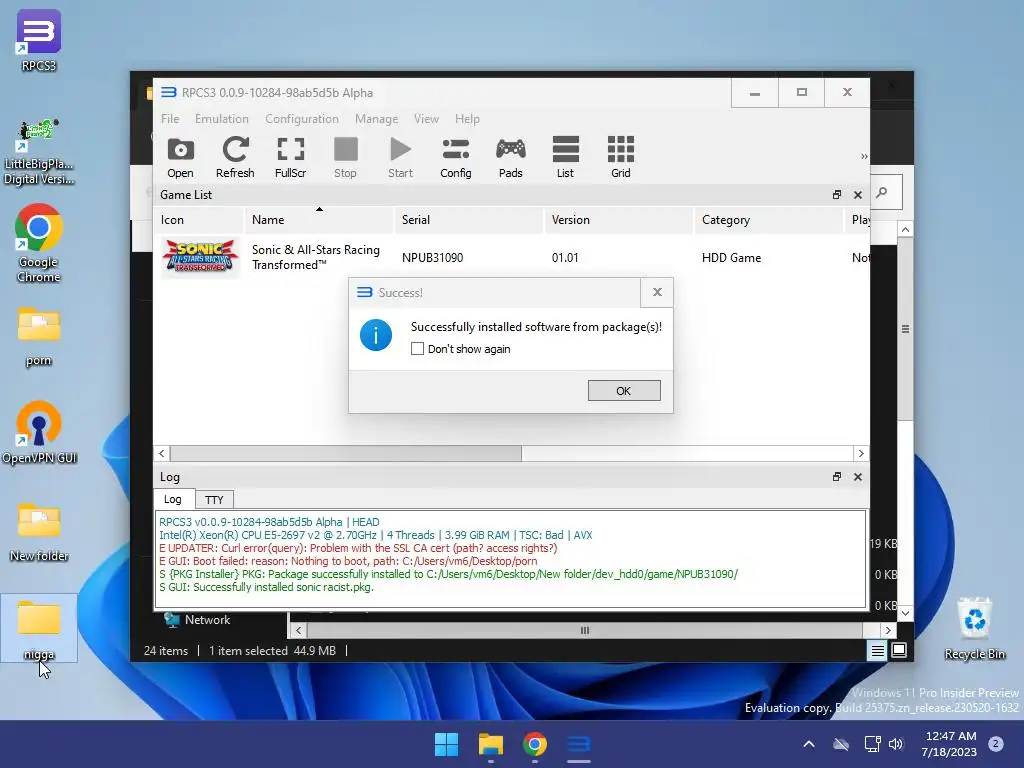Close the Log panel
Screen dimensions: 1024x768
[x=858, y=477]
